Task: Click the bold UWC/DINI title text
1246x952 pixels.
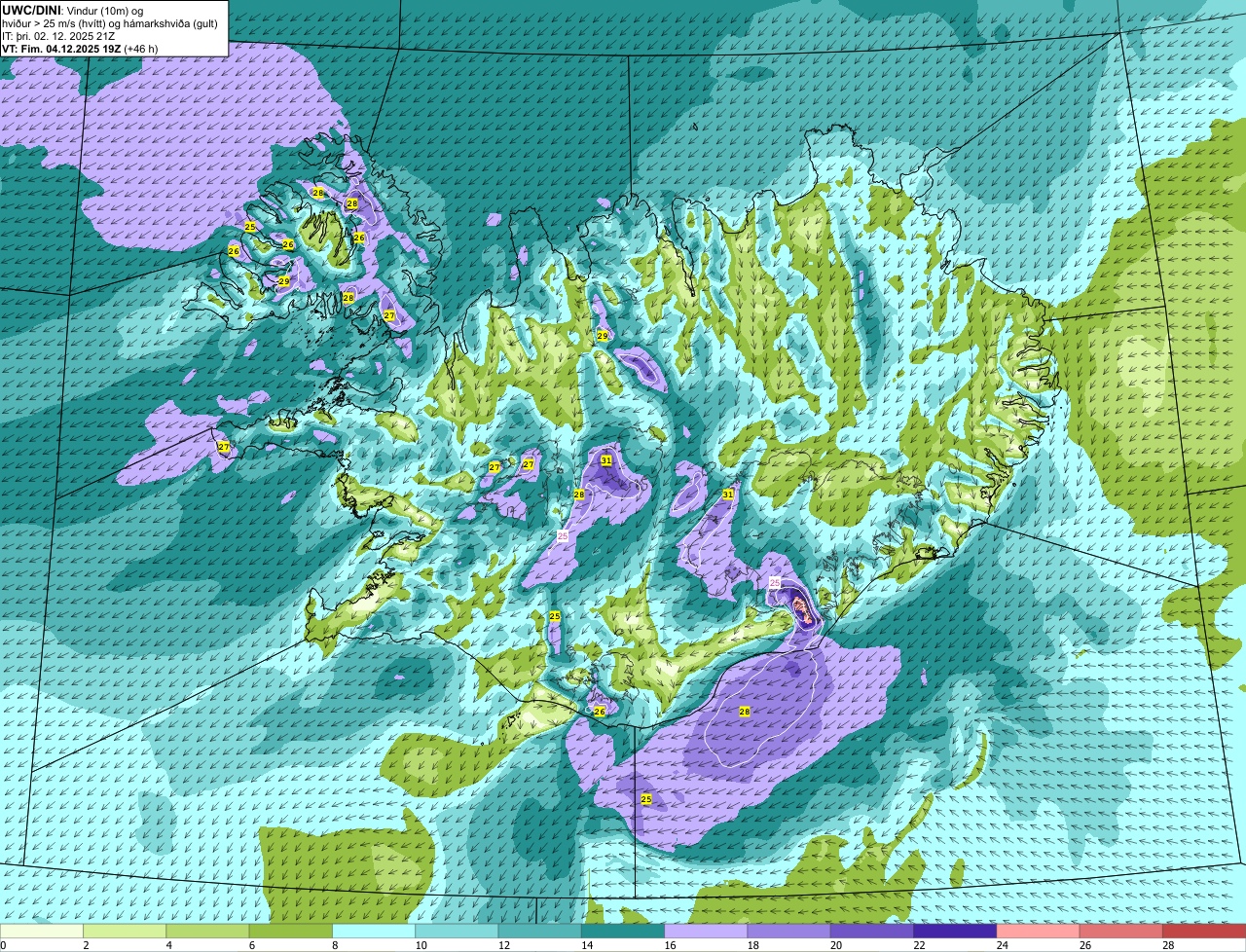Action: click(29, 10)
